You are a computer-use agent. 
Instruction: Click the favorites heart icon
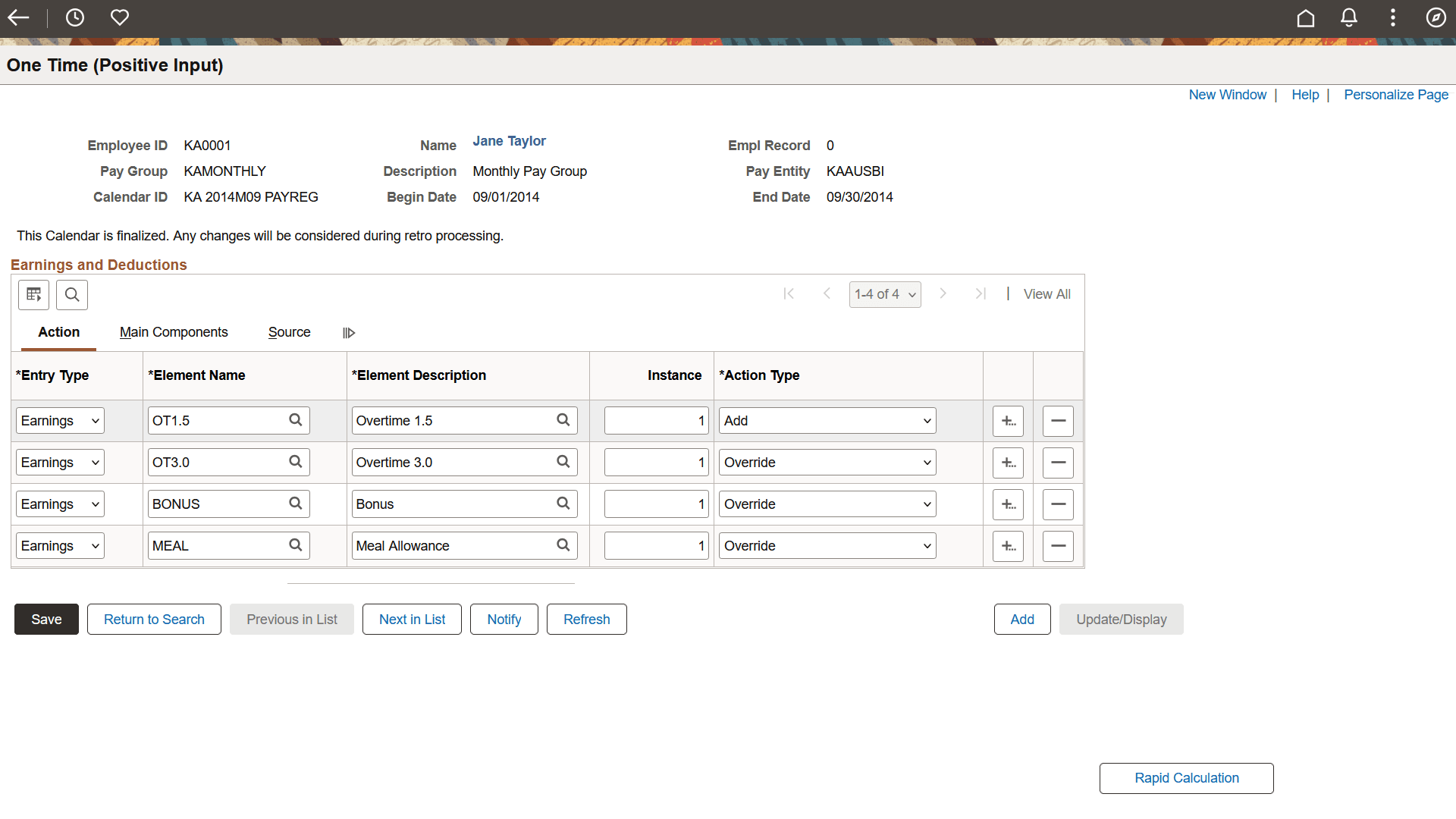120,17
